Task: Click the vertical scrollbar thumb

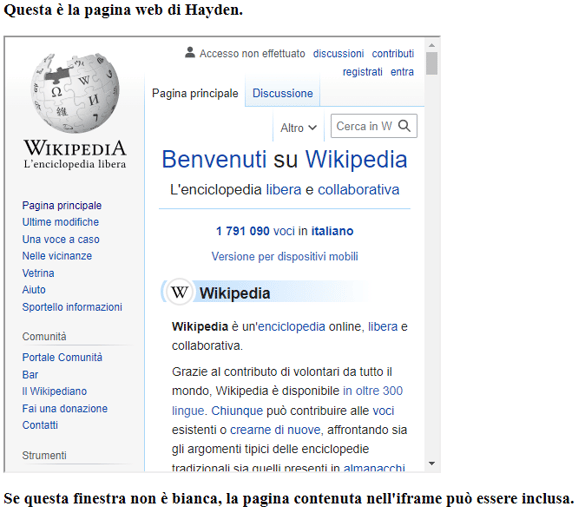Action: pyautogui.click(x=432, y=63)
